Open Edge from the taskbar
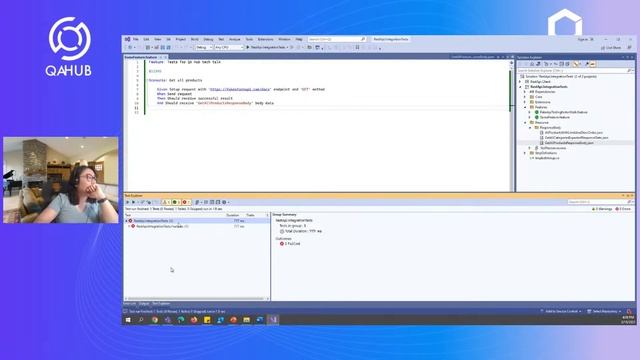Viewport: 640px width, 360px height. tap(181, 320)
